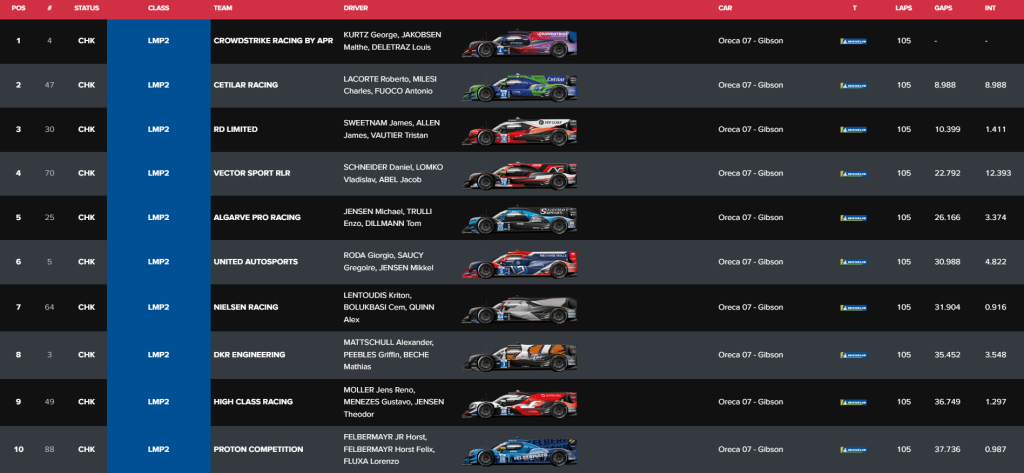Click Michelin tyre logo in DKR Engineering row
Image resolution: width=1024 pixels, height=473 pixels.
pyautogui.click(x=853, y=355)
